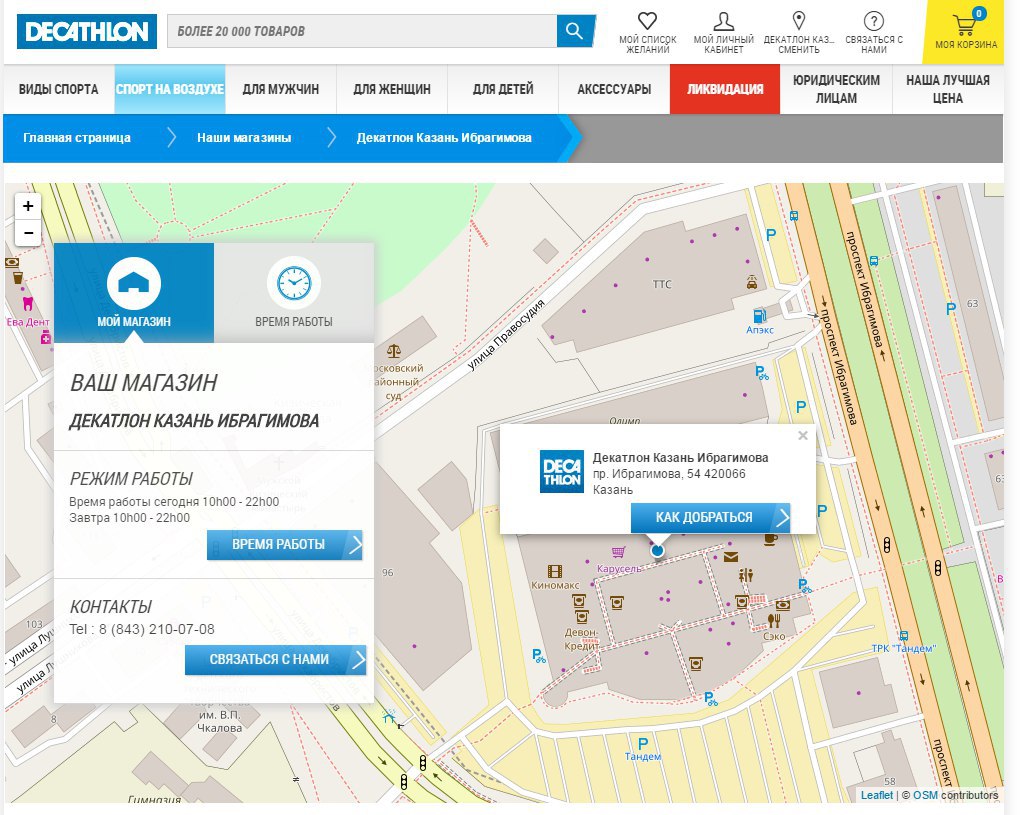Open the yellow shopping cart
1025x815 pixels.
[965, 32]
